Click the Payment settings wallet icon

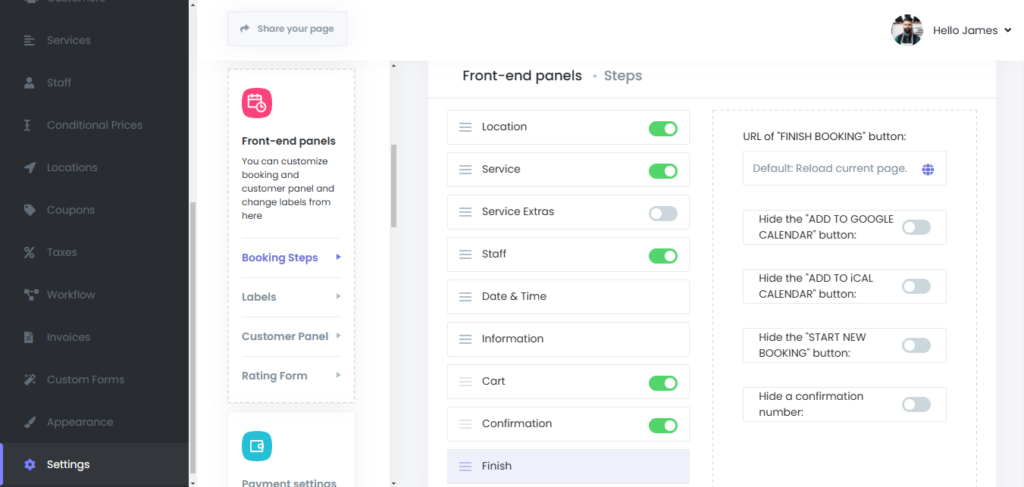[257, 446]
